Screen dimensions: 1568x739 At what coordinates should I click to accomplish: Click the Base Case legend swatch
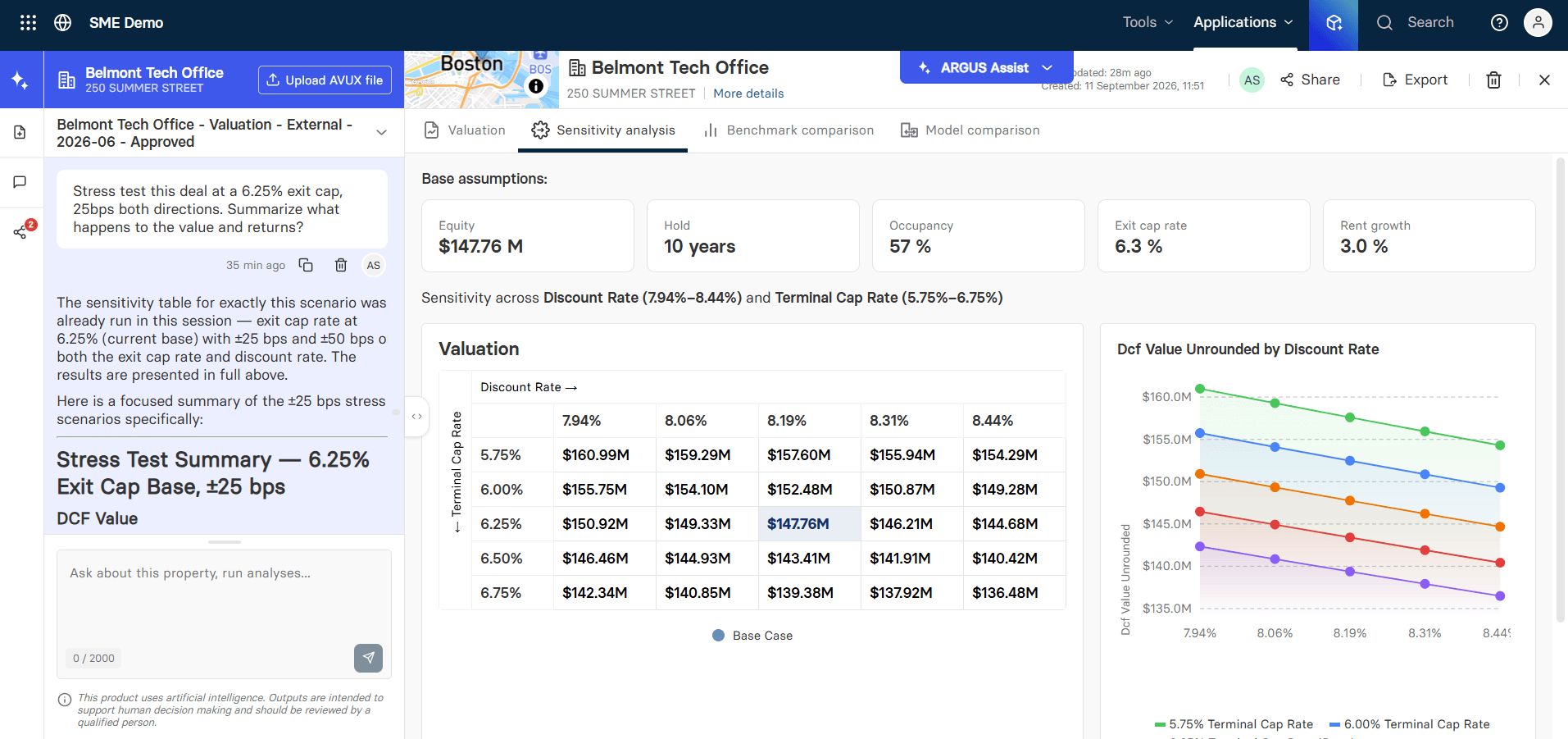pyautogui.click(x=719, y=636)
